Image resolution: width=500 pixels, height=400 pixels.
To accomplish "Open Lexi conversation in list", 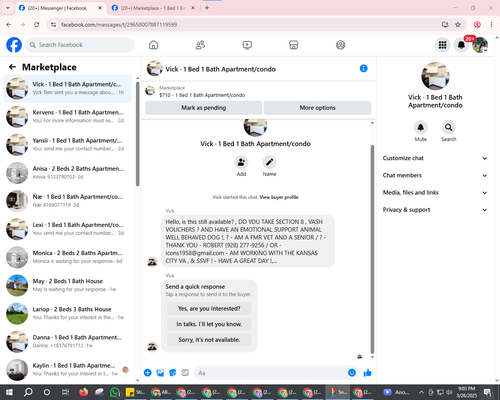I will tap(68, 229).
